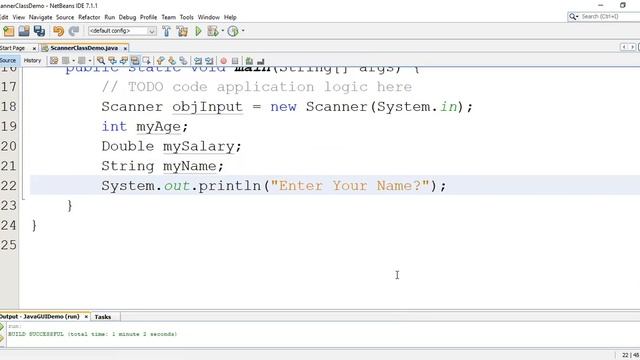
Task: Open the View menu
Action: click(19, 17)
